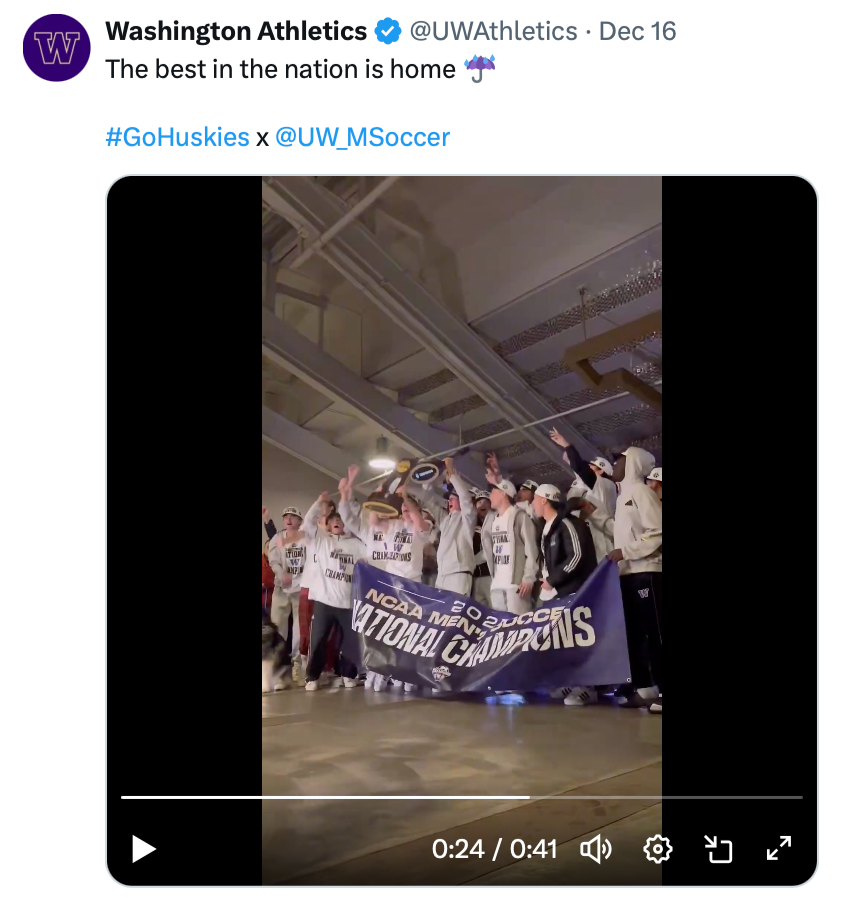The width and height of the screenshot is (854, 904).
Task: Click the umbrella emoji in the tweet
Action: coord(480,69)
